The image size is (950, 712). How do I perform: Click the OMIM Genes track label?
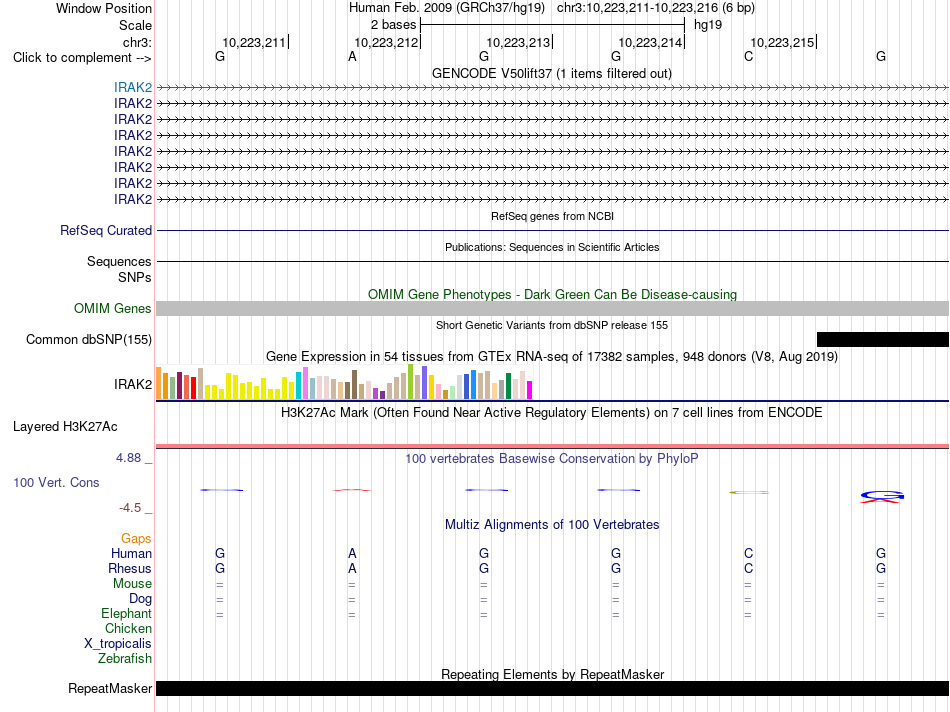112,308
